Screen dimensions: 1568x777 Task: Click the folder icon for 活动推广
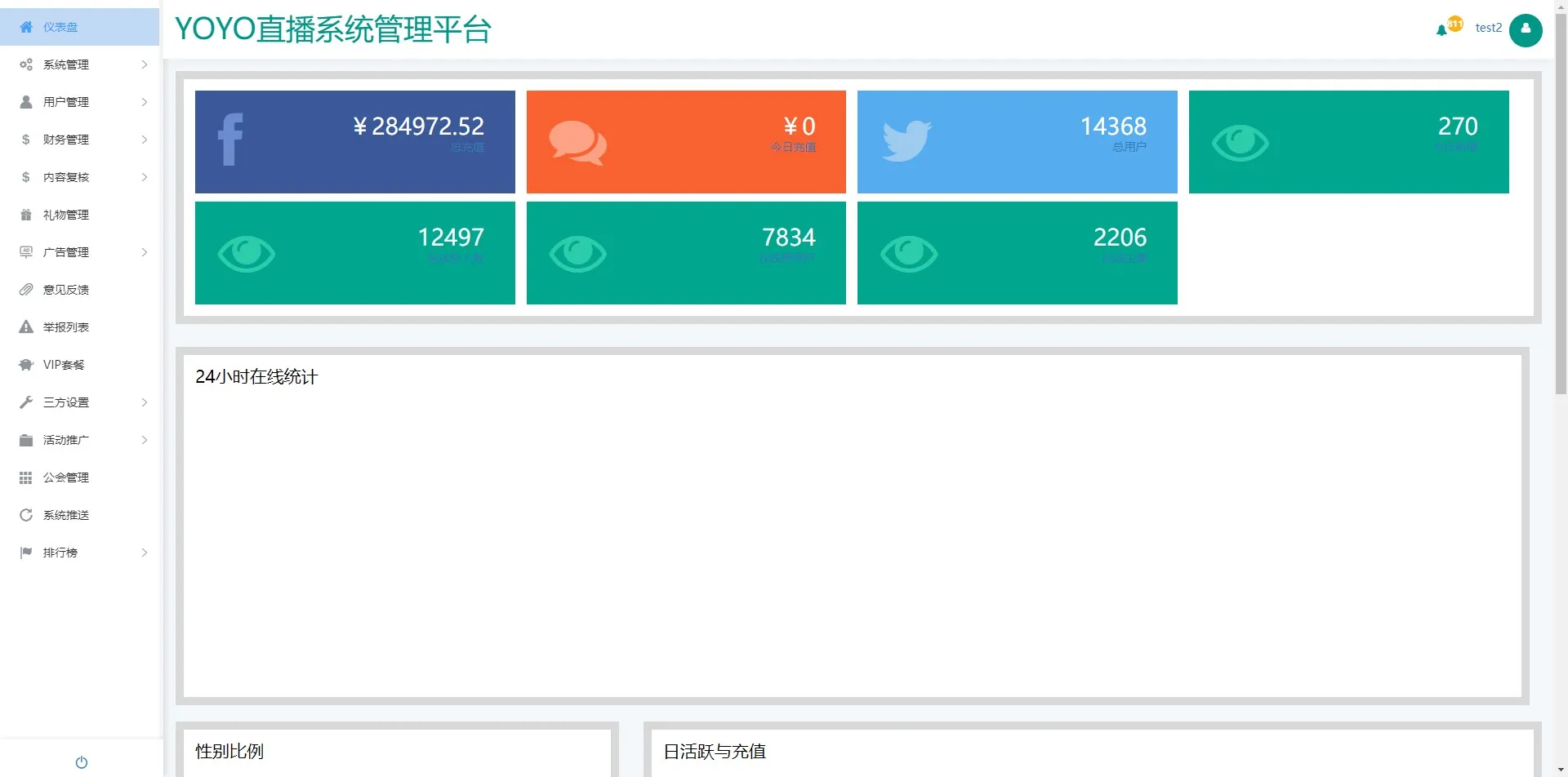(x=26, y=440)
